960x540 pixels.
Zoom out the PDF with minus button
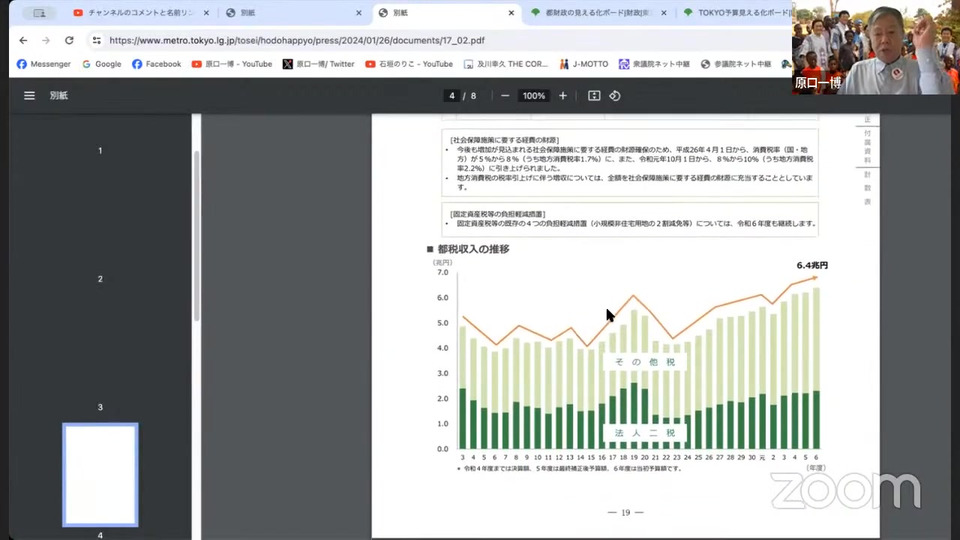(505, 96)
